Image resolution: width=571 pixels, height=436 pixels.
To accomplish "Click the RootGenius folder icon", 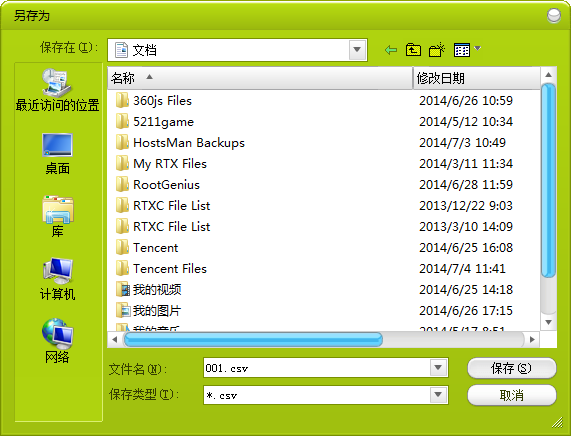I will click(x=122, y=184).
